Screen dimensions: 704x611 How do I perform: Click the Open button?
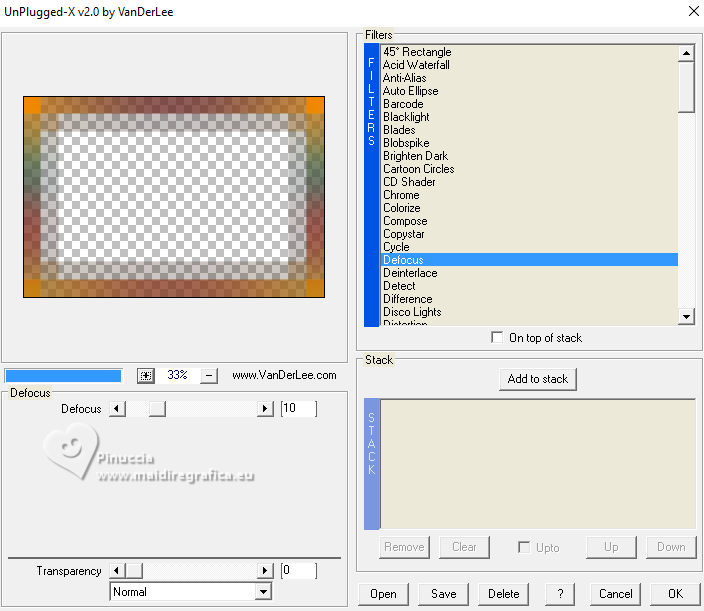tap(383, 594)
